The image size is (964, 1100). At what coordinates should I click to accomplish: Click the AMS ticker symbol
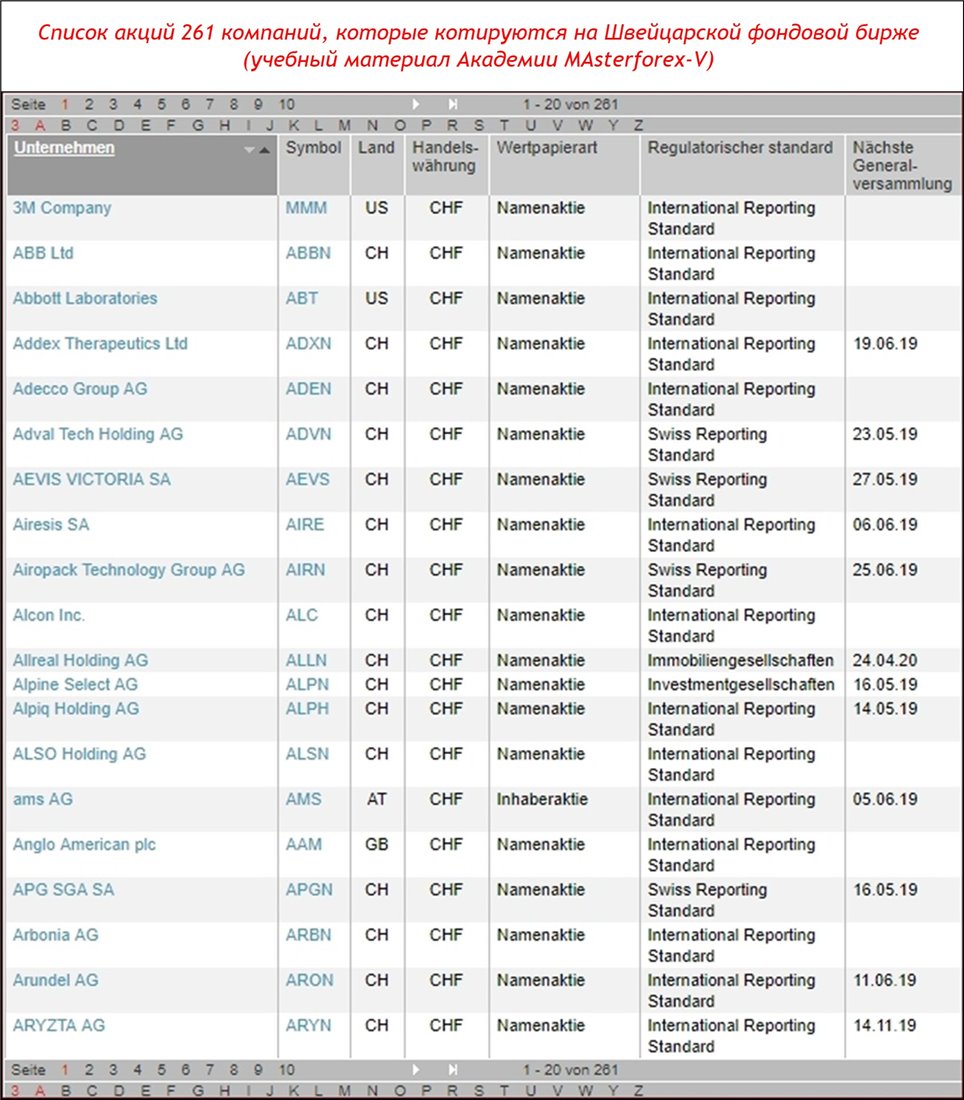point(303,799)
